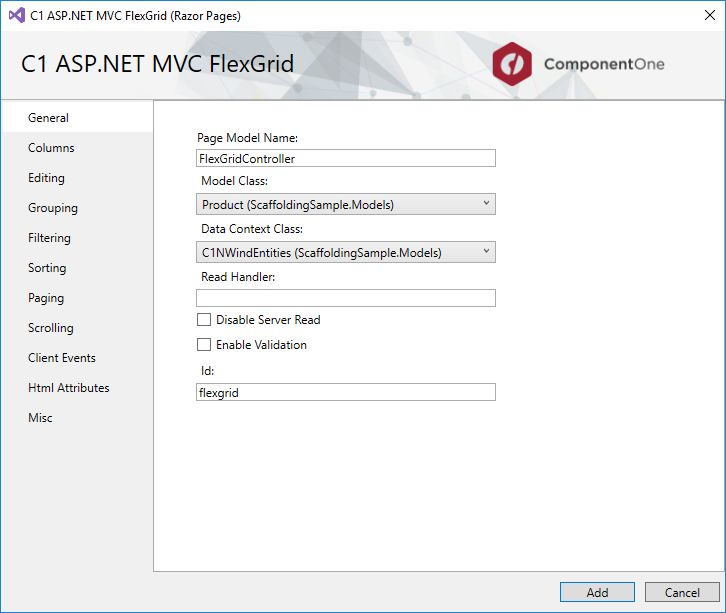The width and height of the screenshot is (726, 613).
Task: Click the empty Read Handler input field
Action: 346,298
